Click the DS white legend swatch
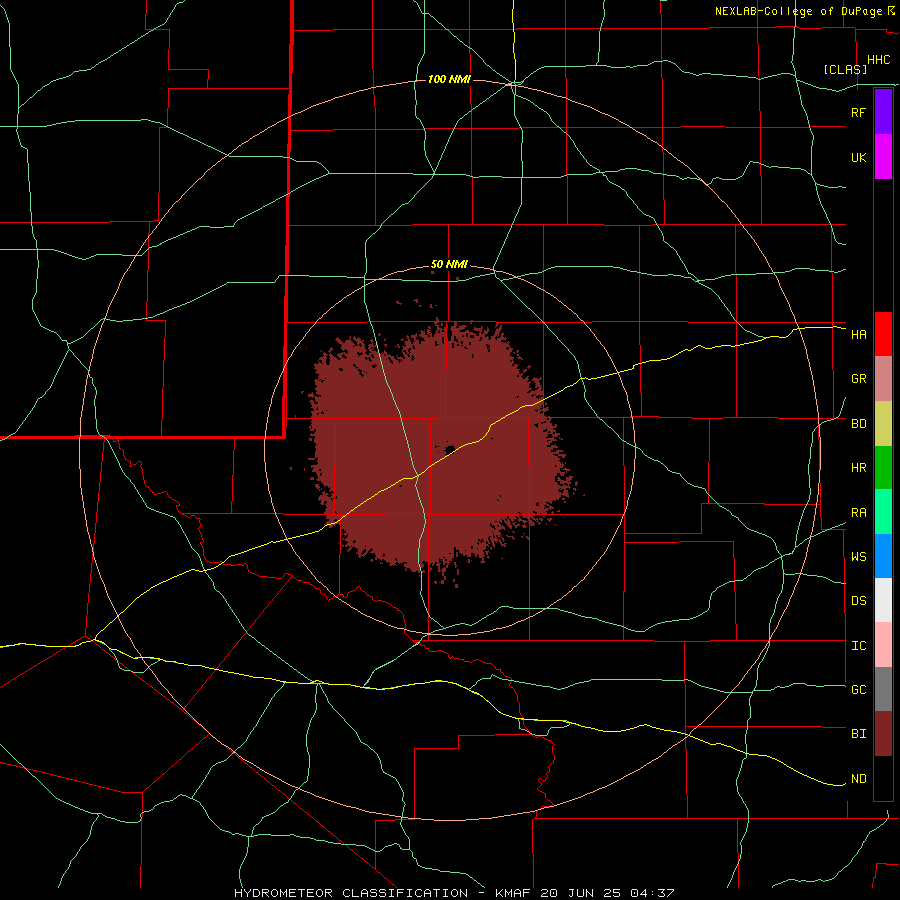Image resolution: width=900 pixels, height=900 pixels. [x=883, y=600]
